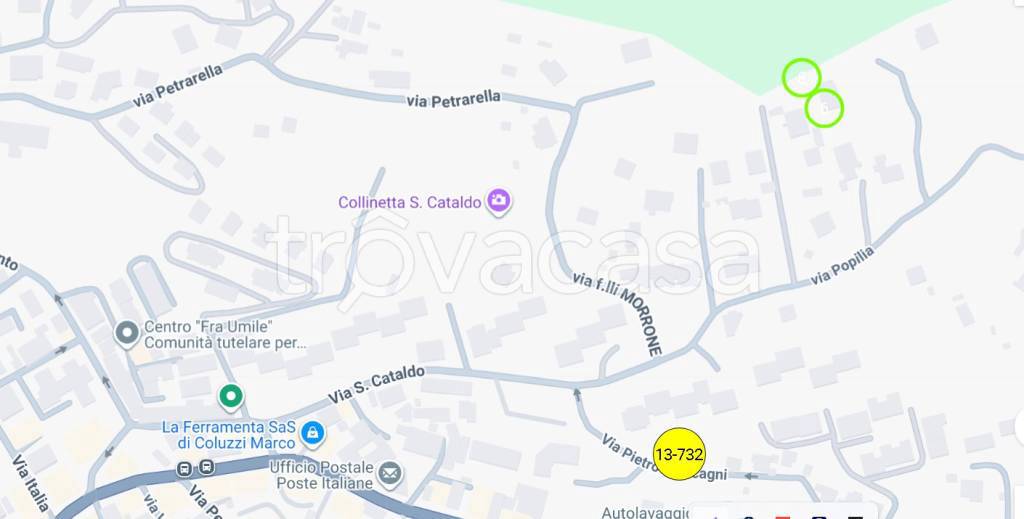Click the via Popilia street label
This screenshot has width=1024, height=519.
pos(842,266)
